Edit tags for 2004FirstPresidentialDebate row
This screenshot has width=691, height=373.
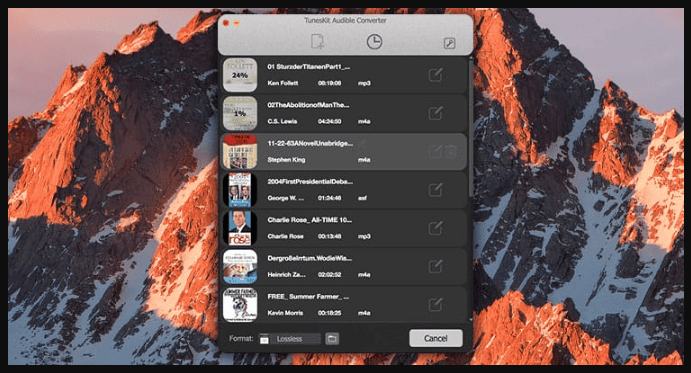435,190
